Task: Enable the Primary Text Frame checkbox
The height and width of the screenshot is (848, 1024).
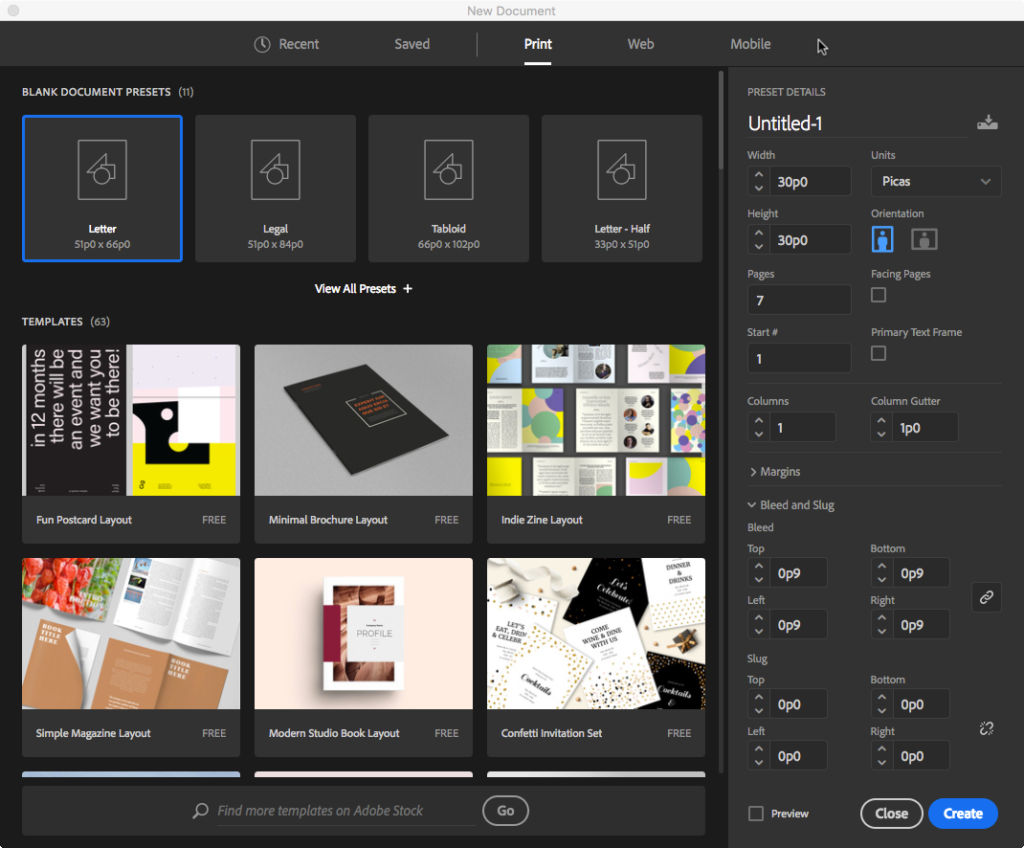Action: point(878,353)
